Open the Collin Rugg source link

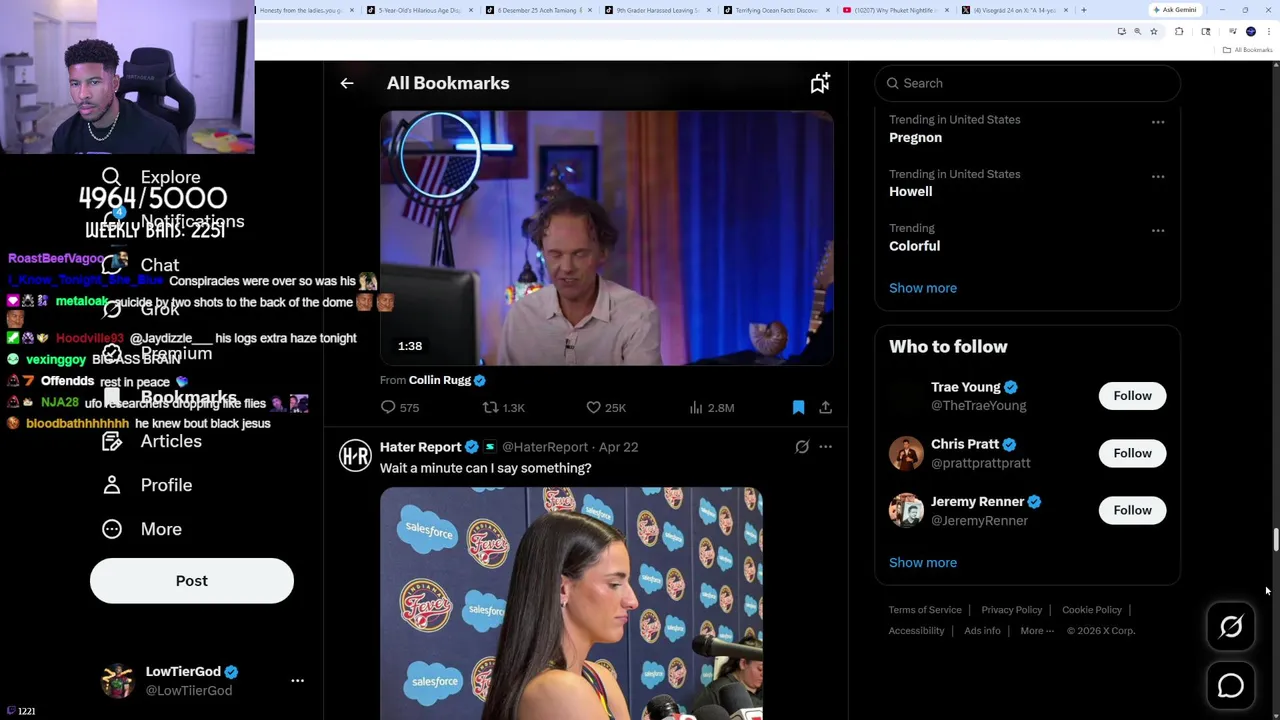point(439,380)
